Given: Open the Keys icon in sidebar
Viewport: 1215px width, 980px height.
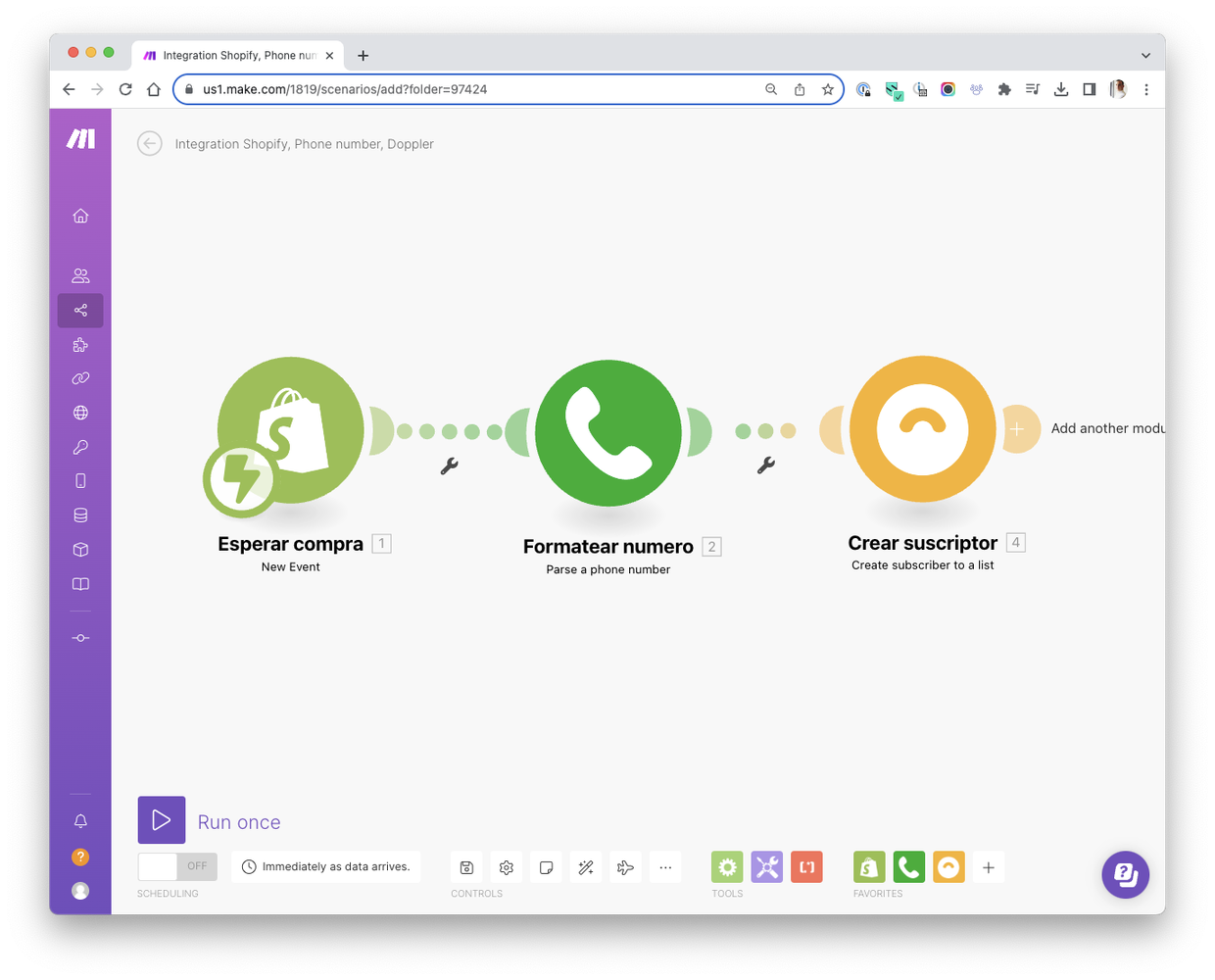Looking at the screenshot, I should click(x=80, y=447).
